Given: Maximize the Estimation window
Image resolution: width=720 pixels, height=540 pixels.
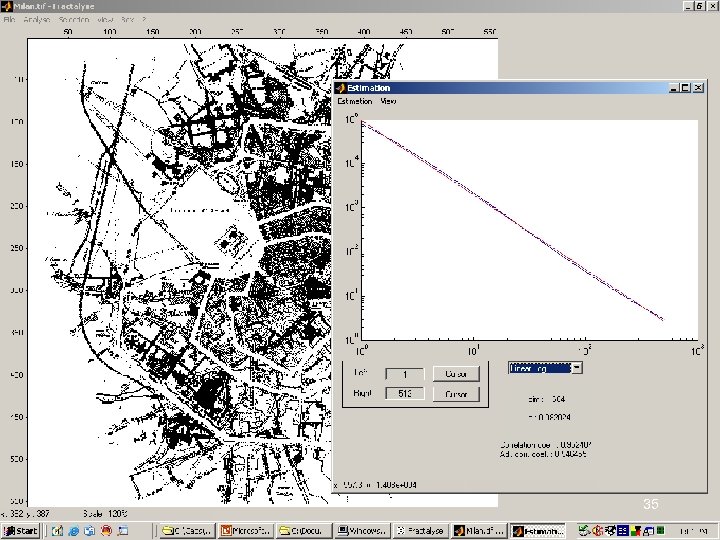Looking at the screenshot, I should click(685, 88).
